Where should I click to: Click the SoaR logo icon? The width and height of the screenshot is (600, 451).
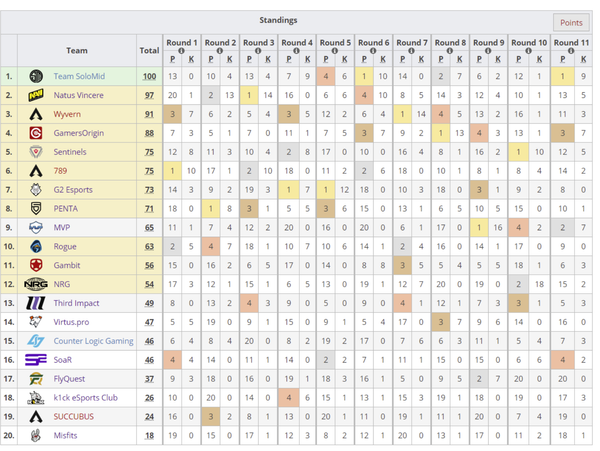point(36,360)
